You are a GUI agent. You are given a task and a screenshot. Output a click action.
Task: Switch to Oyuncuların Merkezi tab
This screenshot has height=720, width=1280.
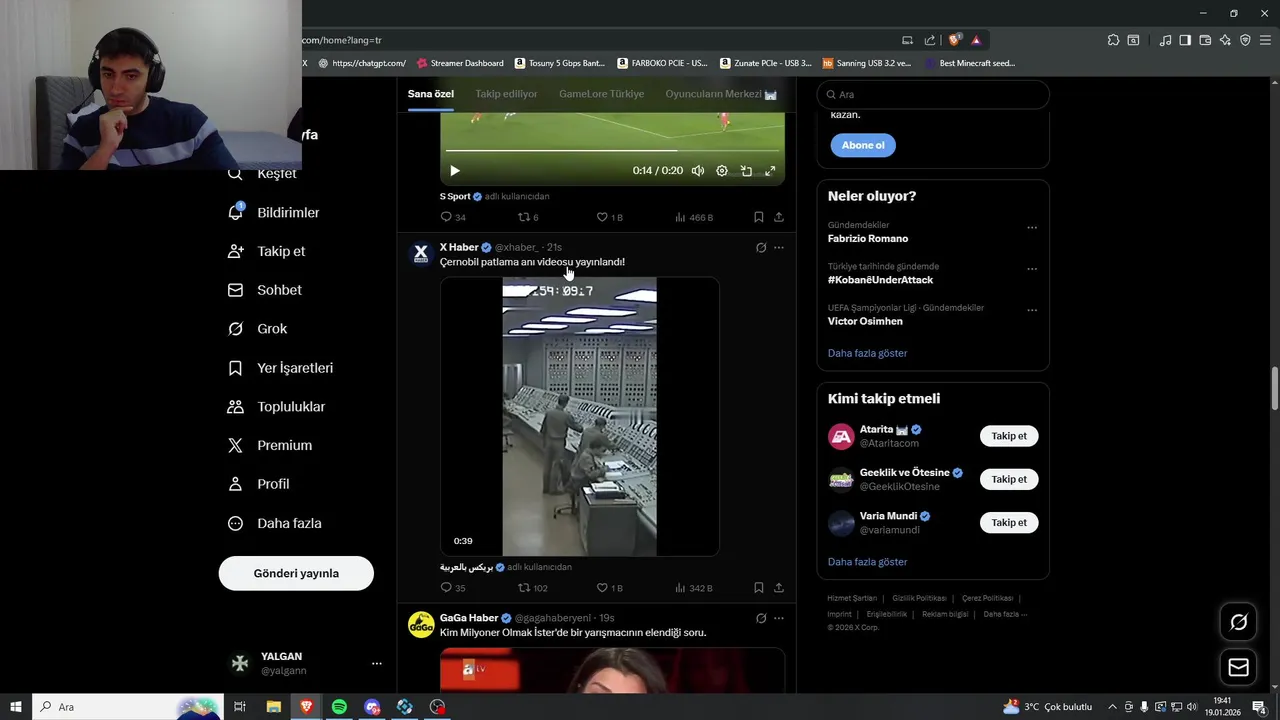[x=721, y=94]
